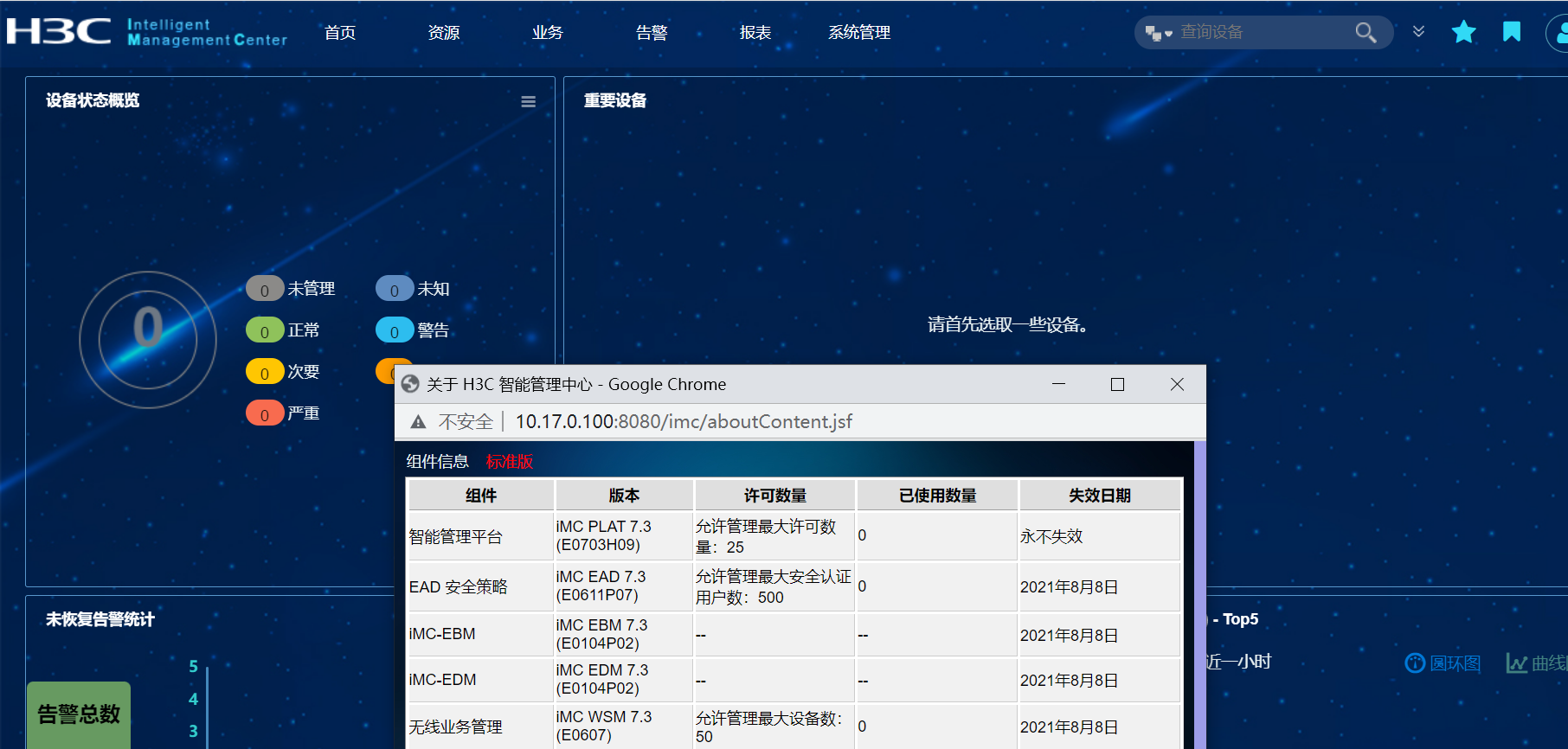Click the red 标准版 label
This screenshot has width=1568, height=749.
(x=510, y=462)
